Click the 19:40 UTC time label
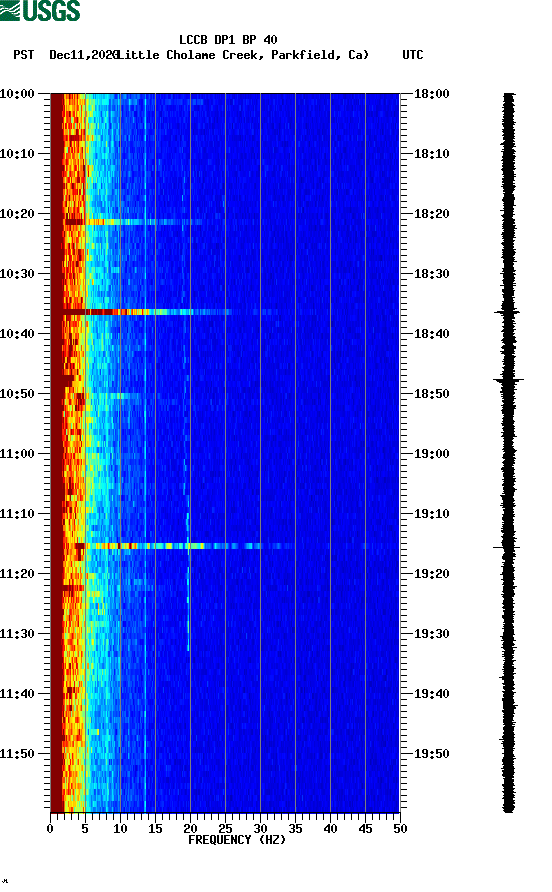 pos(431,694)
